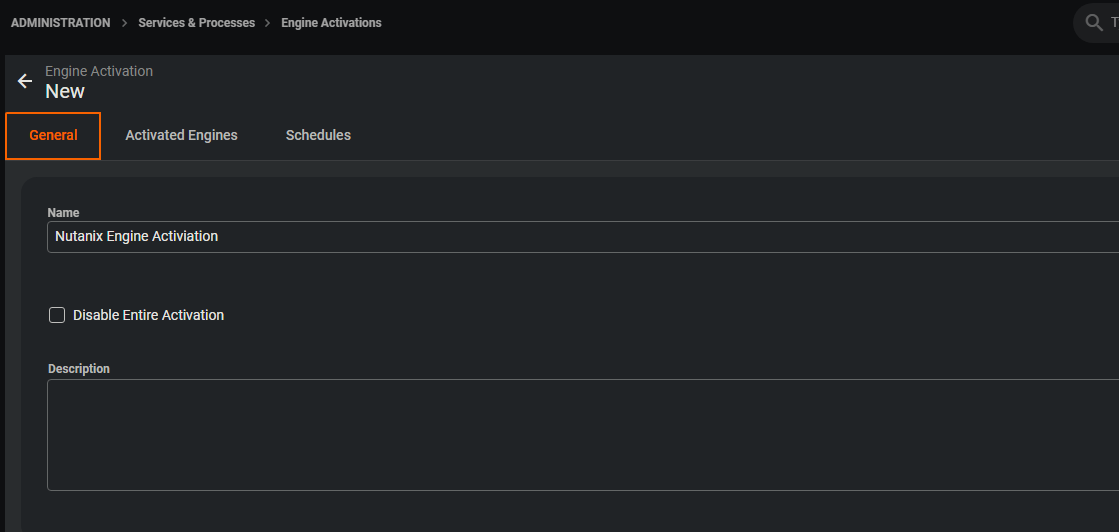Screen dimensions: 1119x532
Task: Switch to the General tab
Action: click(x=53, y=136)
